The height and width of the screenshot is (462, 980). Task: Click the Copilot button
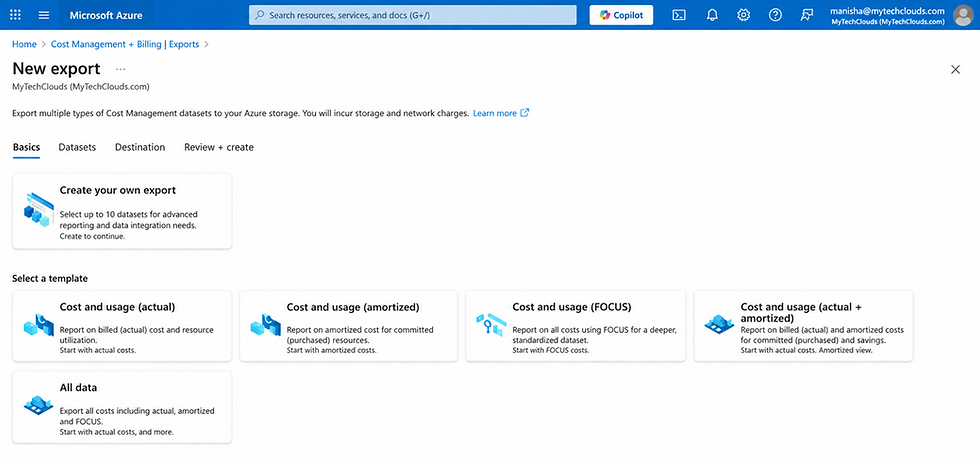click(621, 15)
